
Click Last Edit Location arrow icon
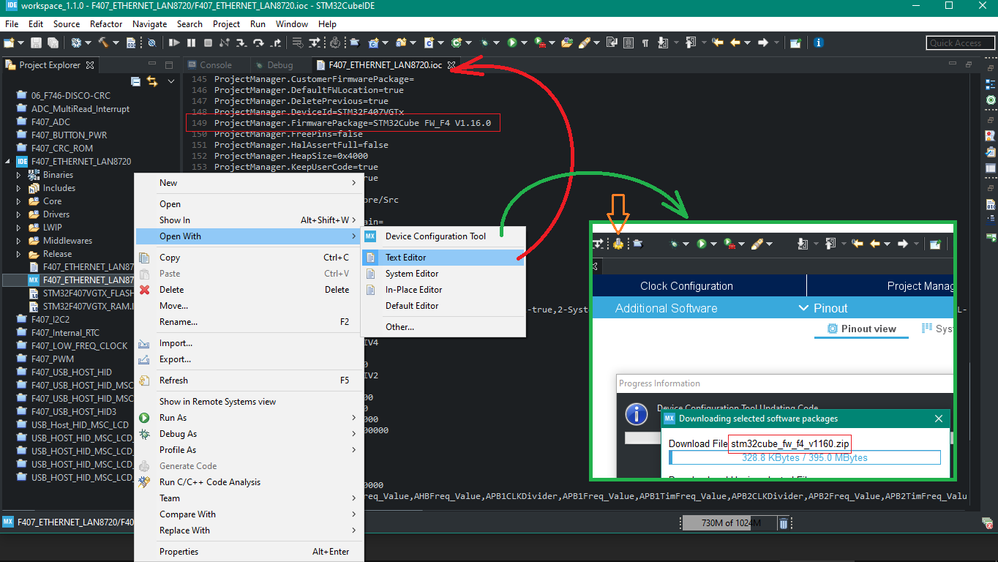(717, 43)
